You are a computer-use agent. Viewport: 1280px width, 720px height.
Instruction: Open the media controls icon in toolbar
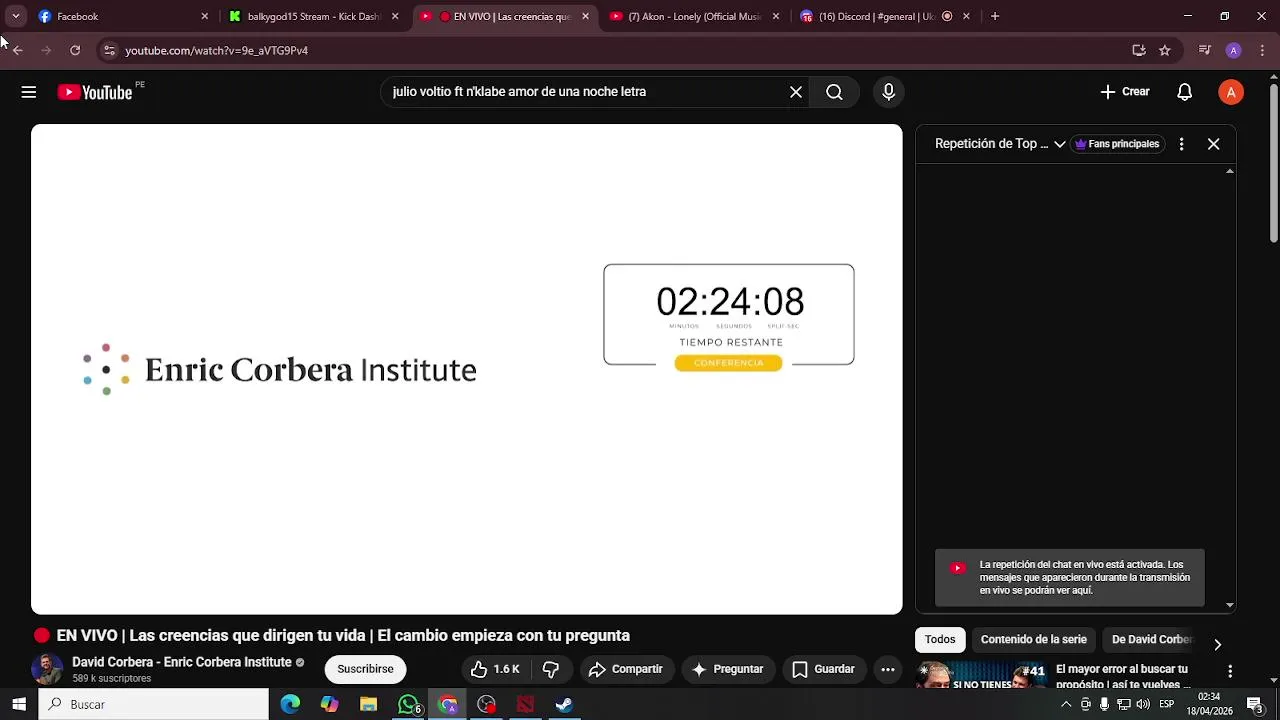(x=1205, y=50)
